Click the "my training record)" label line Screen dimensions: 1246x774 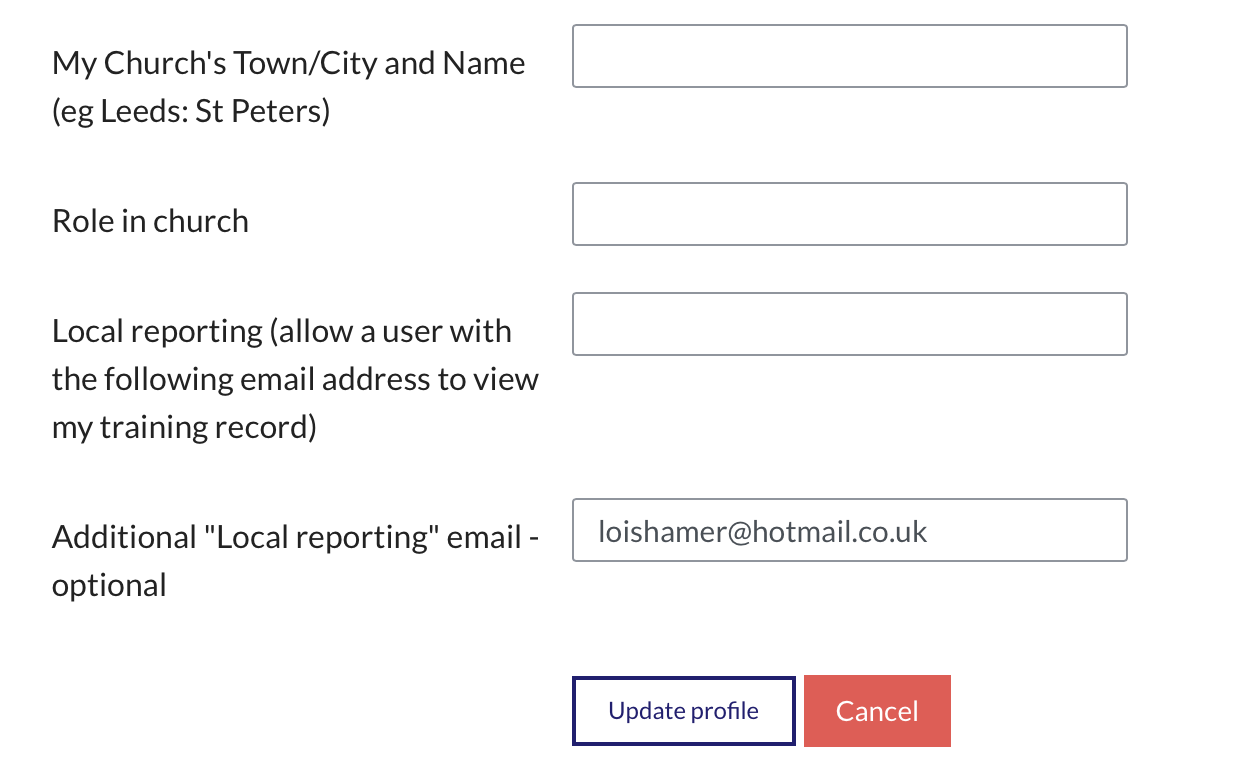click(184, 427)
